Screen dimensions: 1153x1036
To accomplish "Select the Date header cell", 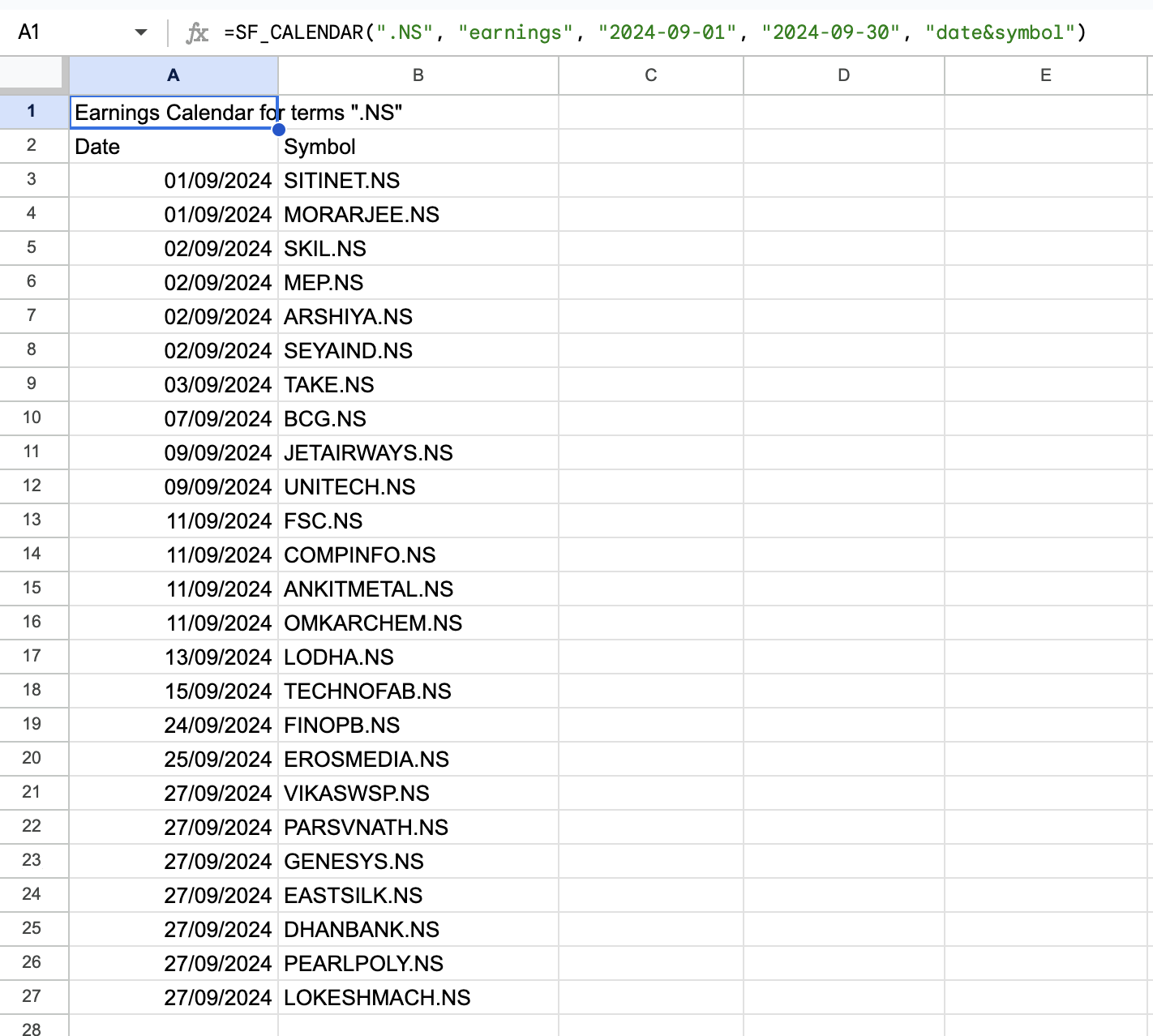I will point(173,146).
